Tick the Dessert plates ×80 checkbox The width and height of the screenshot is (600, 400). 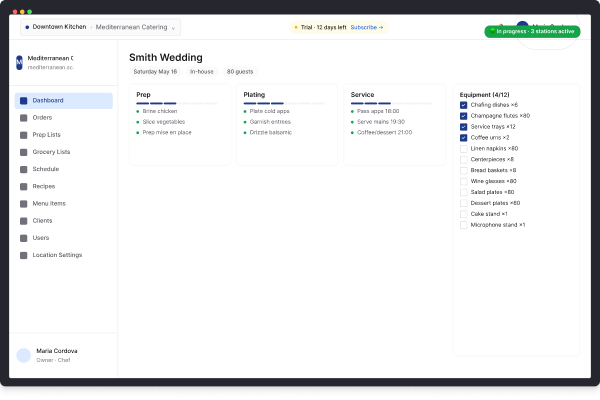pyautogui.click(x=463, y=203)
